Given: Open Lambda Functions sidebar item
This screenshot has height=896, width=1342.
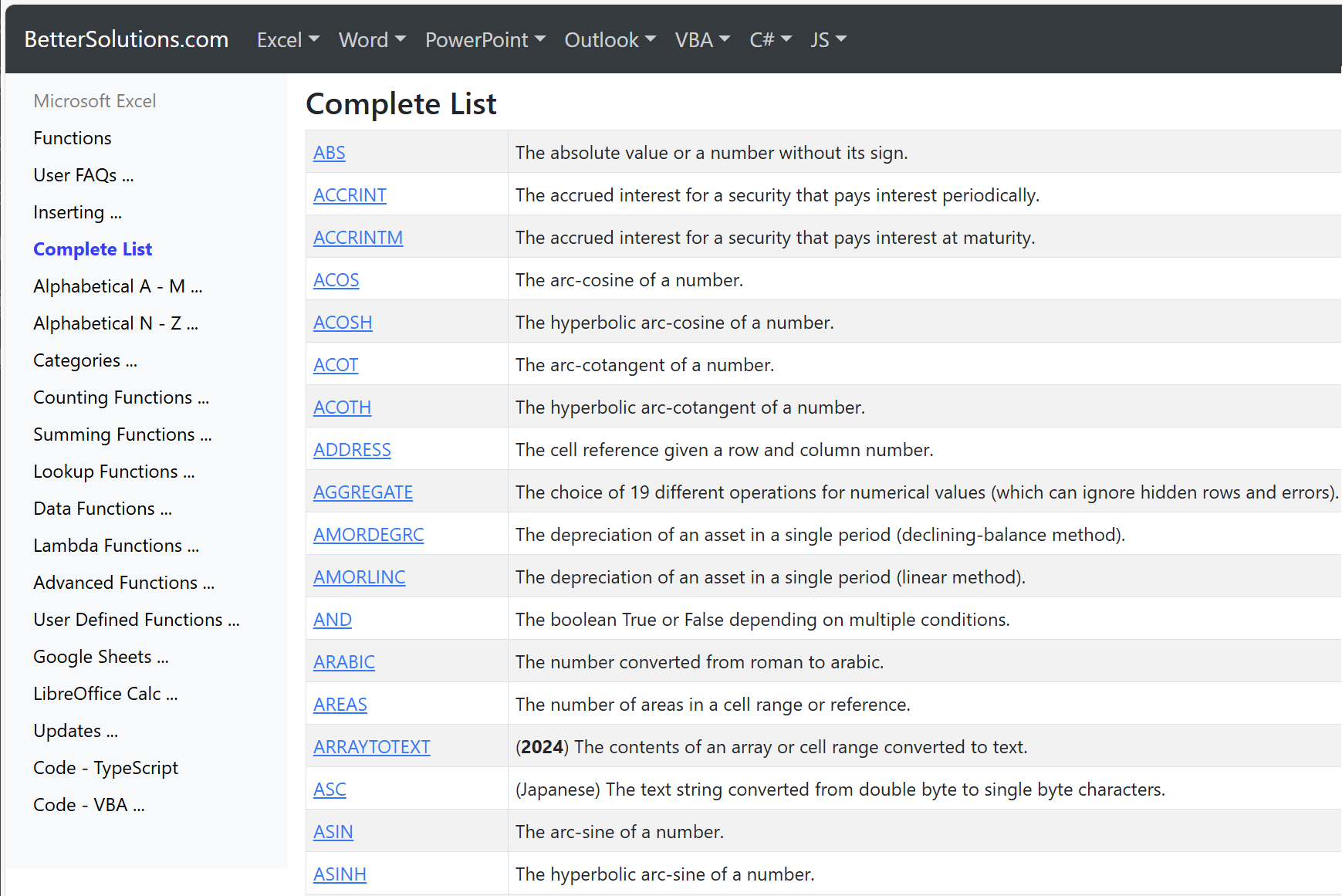Looking at the screenshot, I should 117,546.
